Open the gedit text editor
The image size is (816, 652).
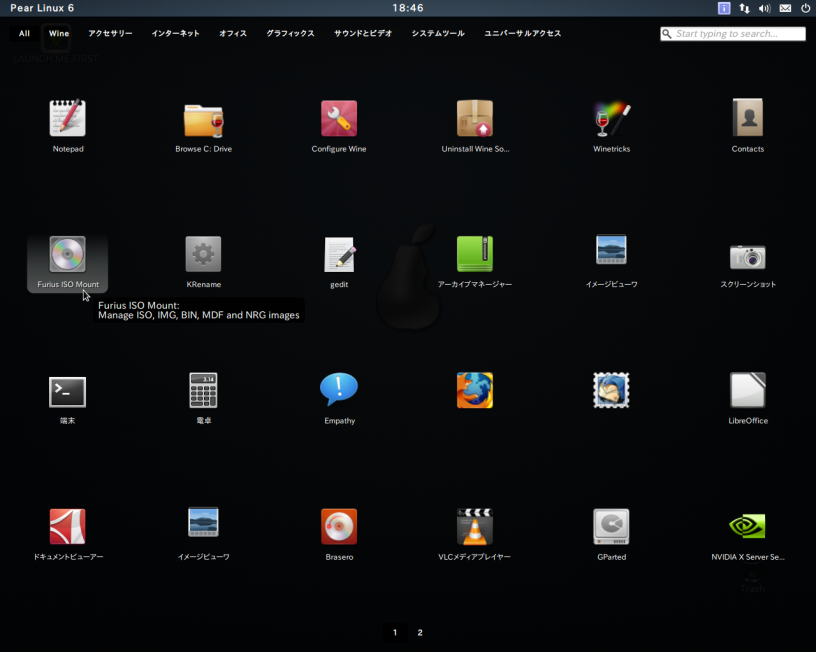coord(339,254)
